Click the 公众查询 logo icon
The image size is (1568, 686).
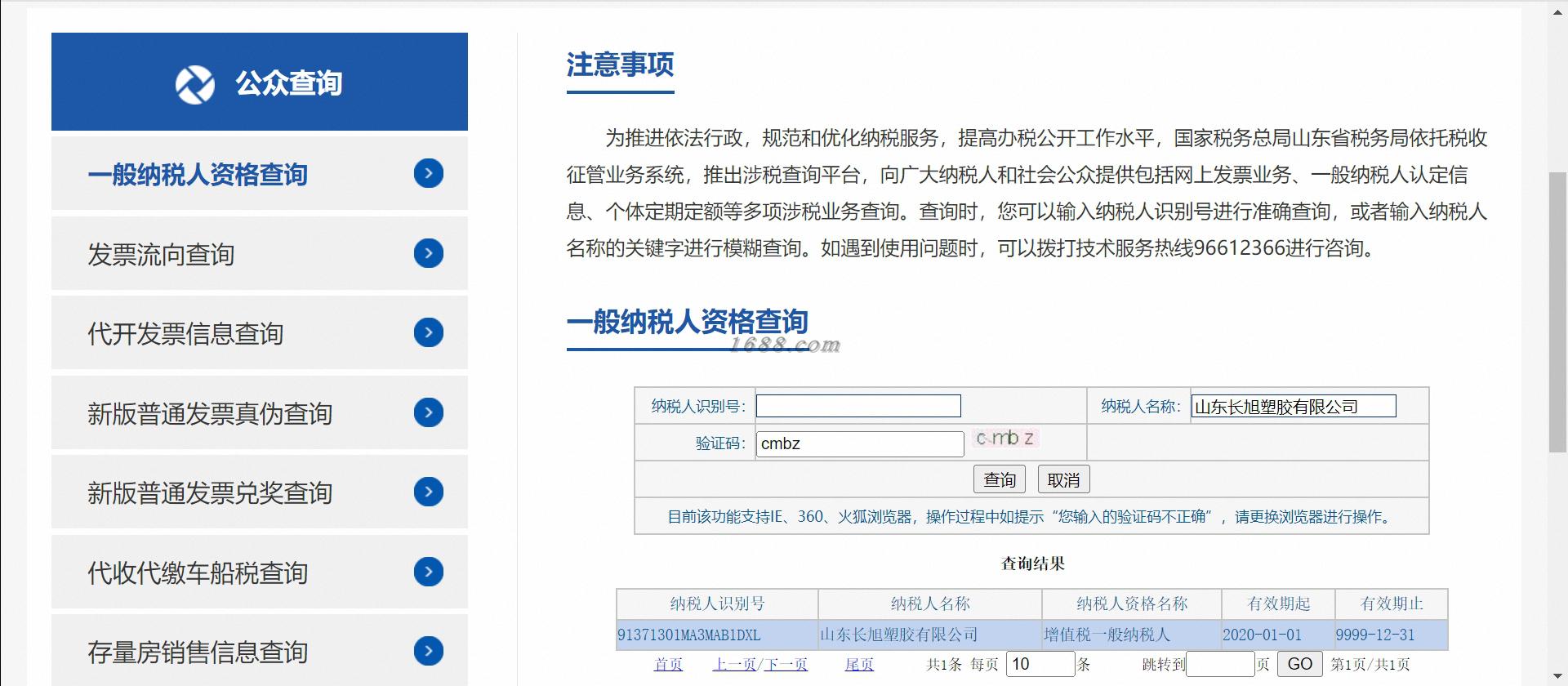[x=195, y=83]
